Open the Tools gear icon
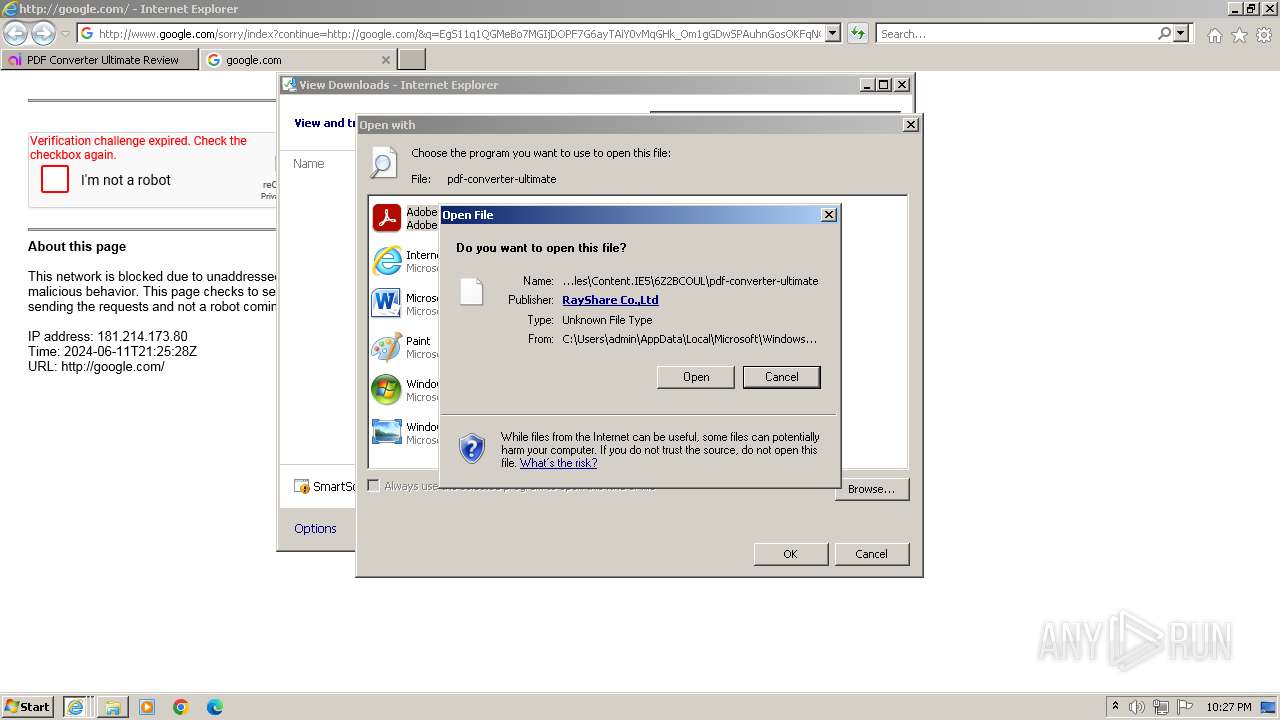Image resolution: width=1280 pixels, height=720 pixels. click(1264, 35)
